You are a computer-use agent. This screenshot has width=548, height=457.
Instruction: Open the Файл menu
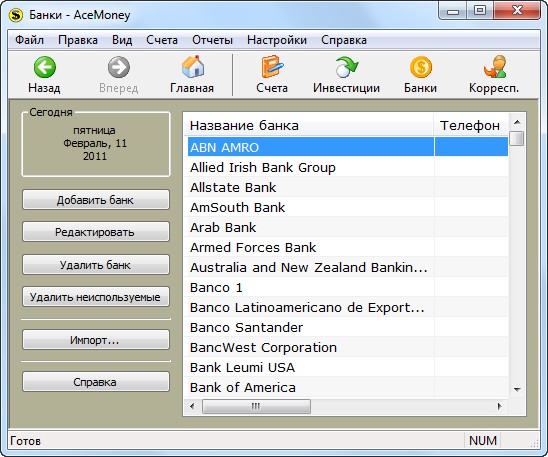tap(29, 40)
